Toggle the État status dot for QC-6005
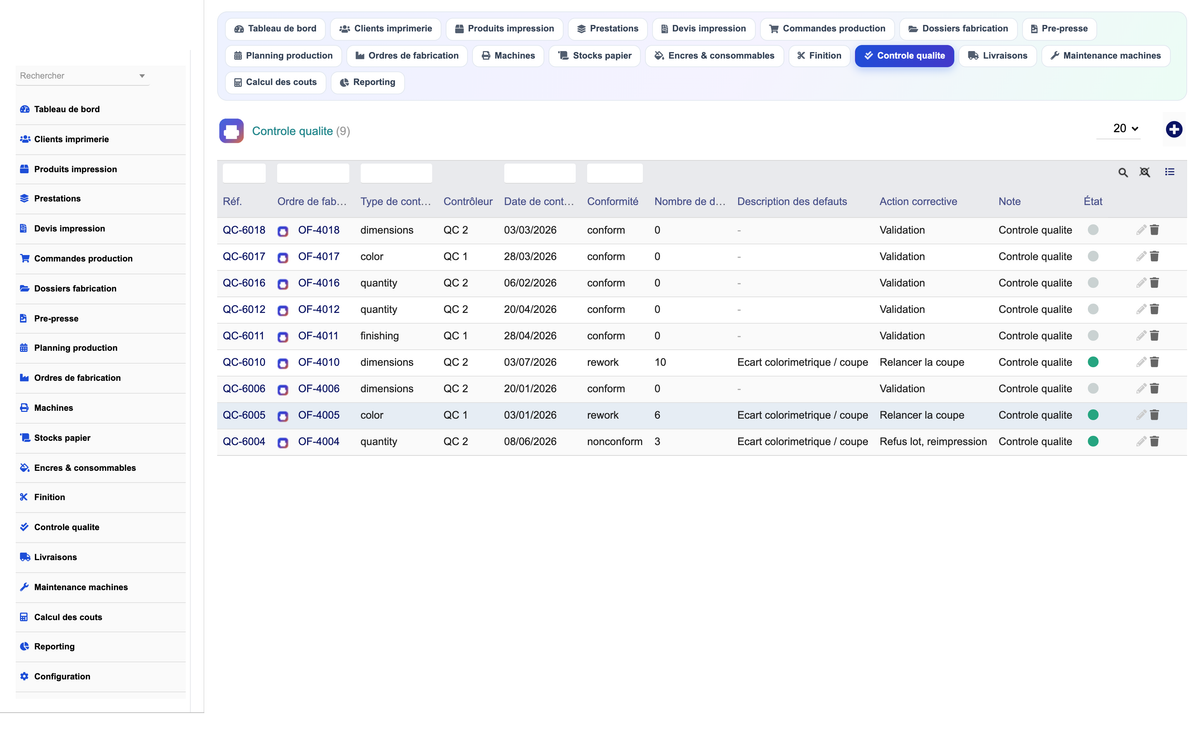 [1093, 415]
